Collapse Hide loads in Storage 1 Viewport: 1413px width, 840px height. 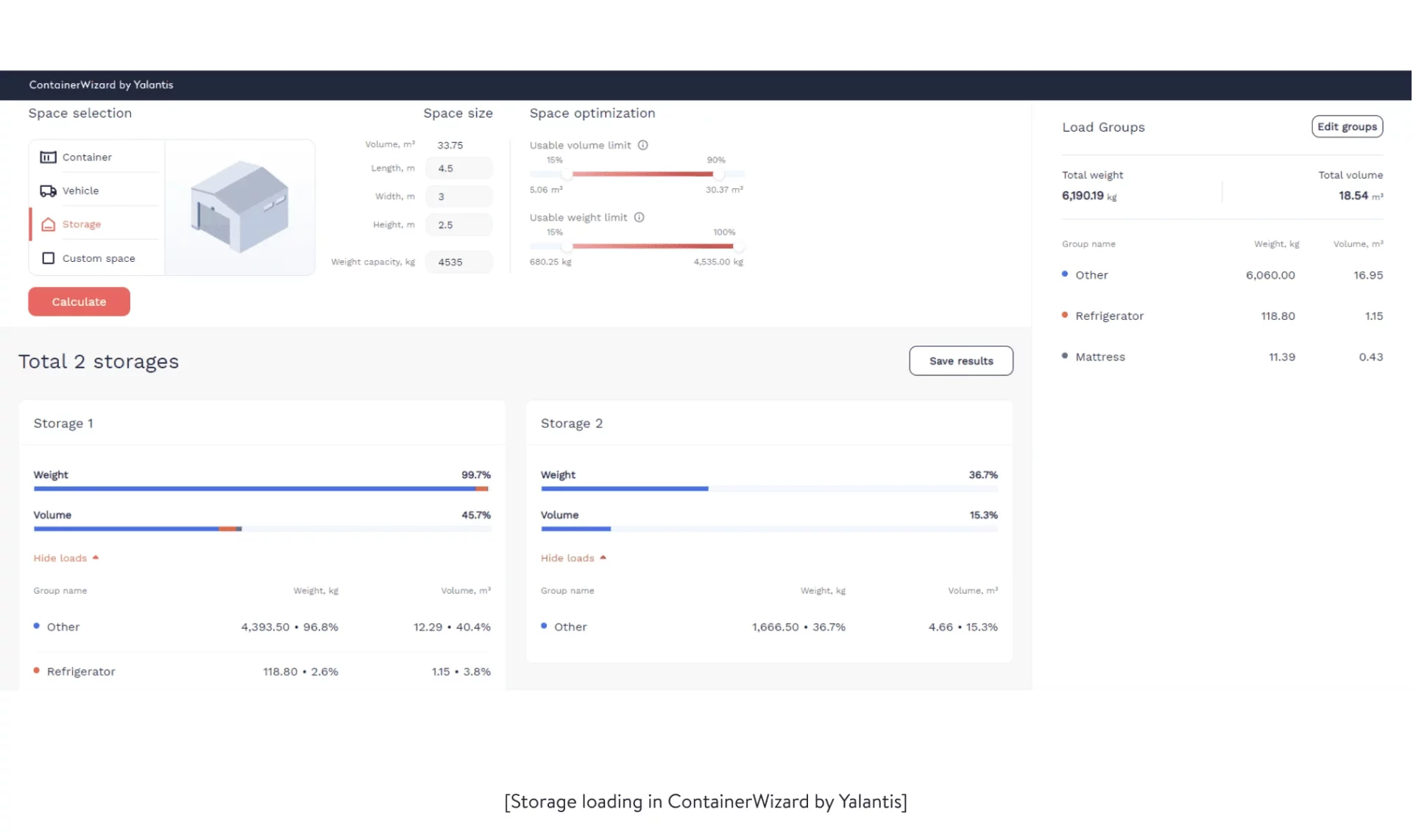(65, 558)
